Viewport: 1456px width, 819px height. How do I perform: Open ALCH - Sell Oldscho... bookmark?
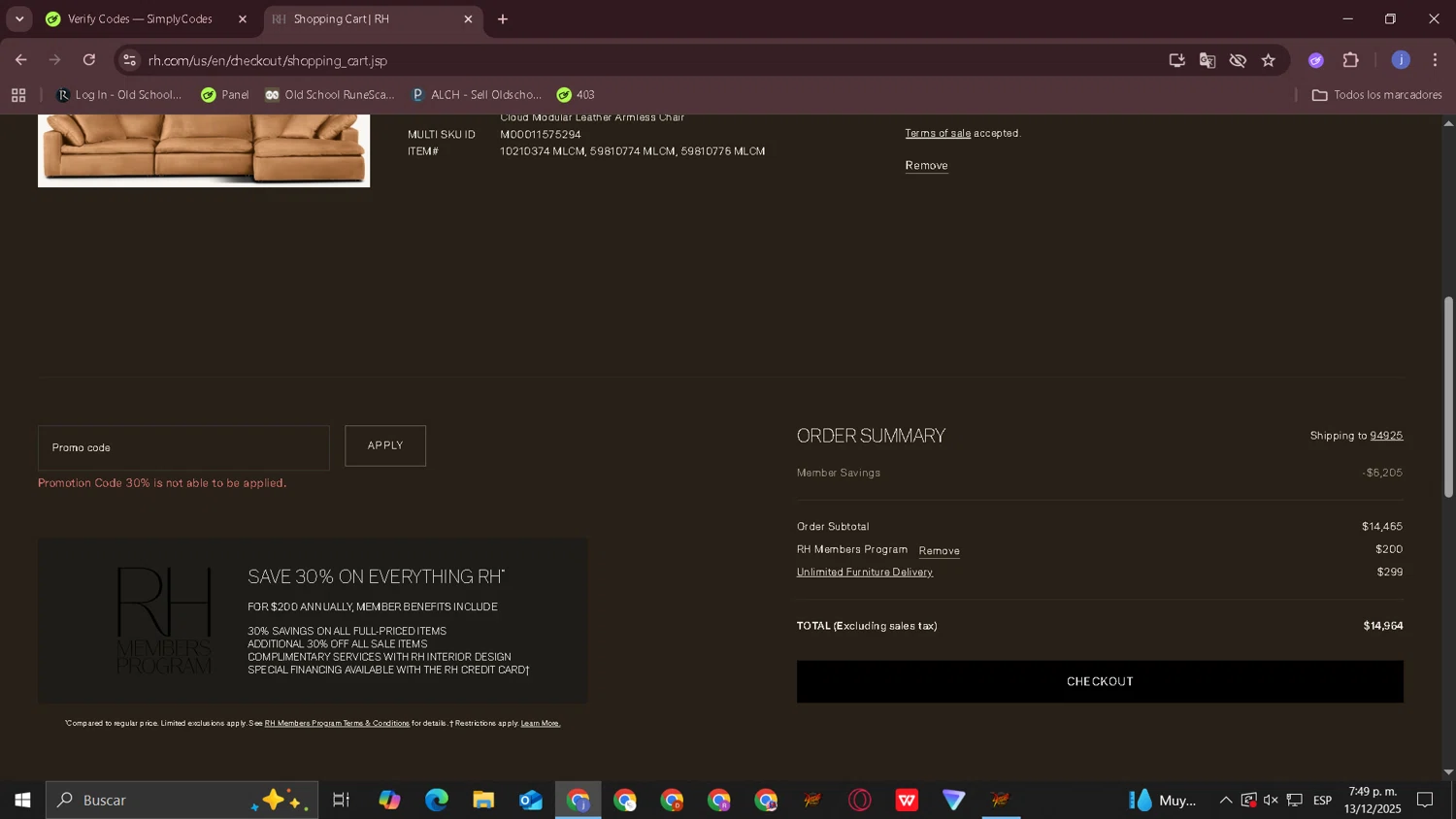[x=477, y=95]
